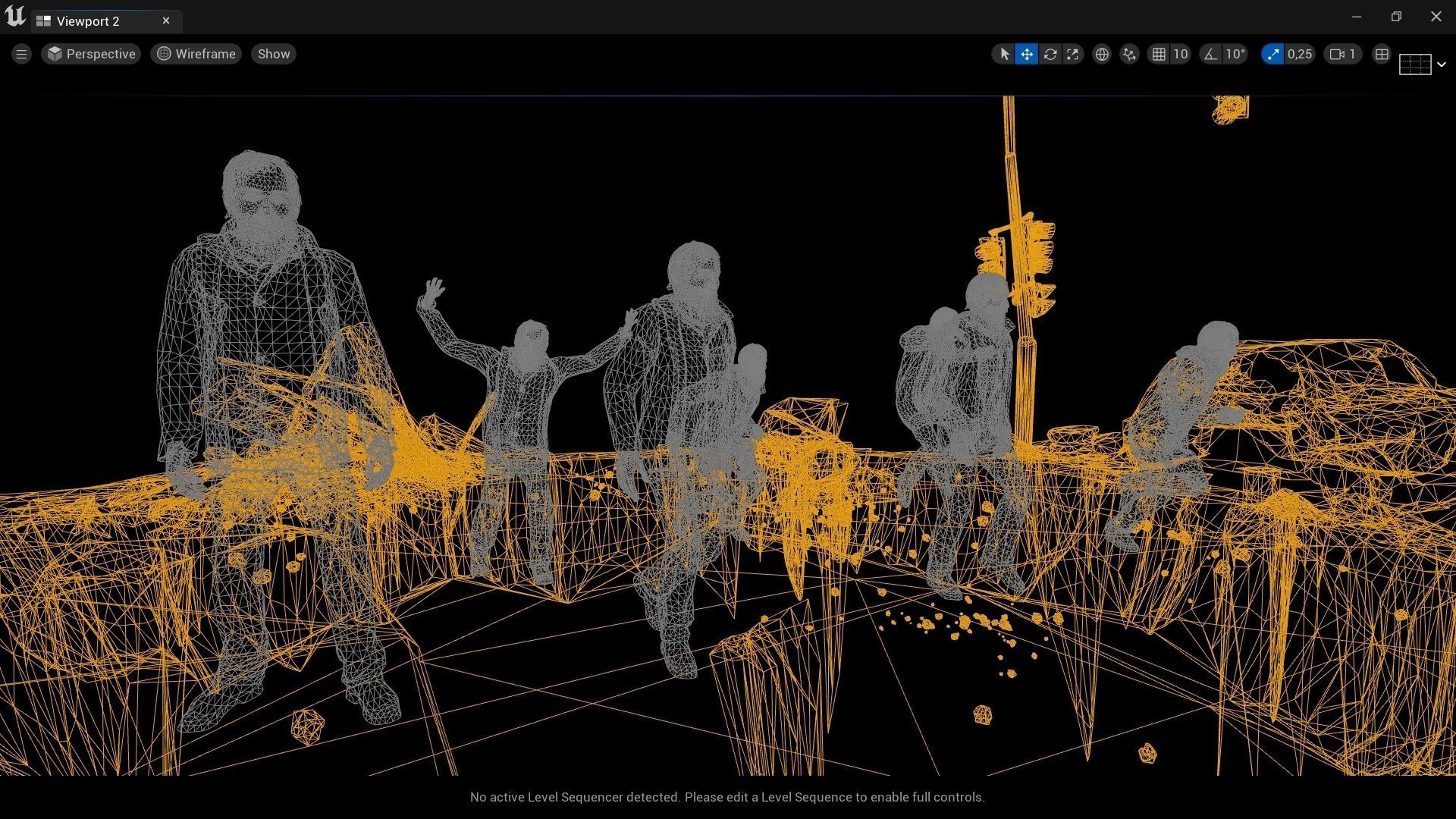
Task: Click the Show flags button
Action: pyautogui.click(x=274, y=54)
